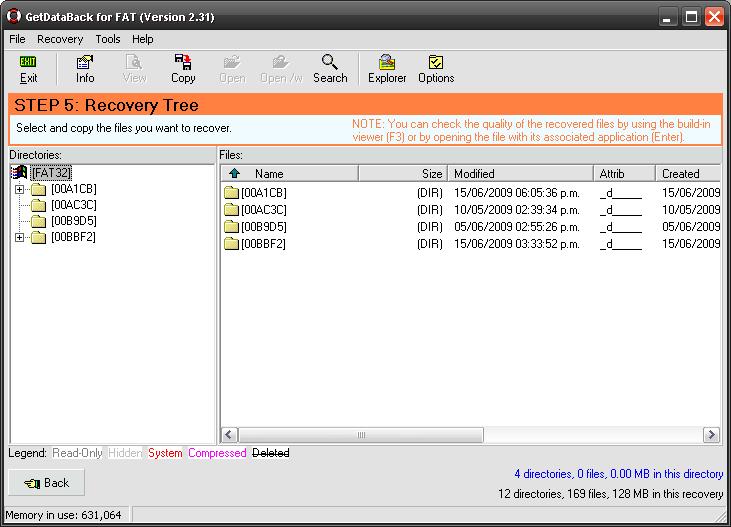The width and height of the screenshot is (731, 527).
Task: Click the System legend label
Action: pyautogui.click(x=165, y=453)
